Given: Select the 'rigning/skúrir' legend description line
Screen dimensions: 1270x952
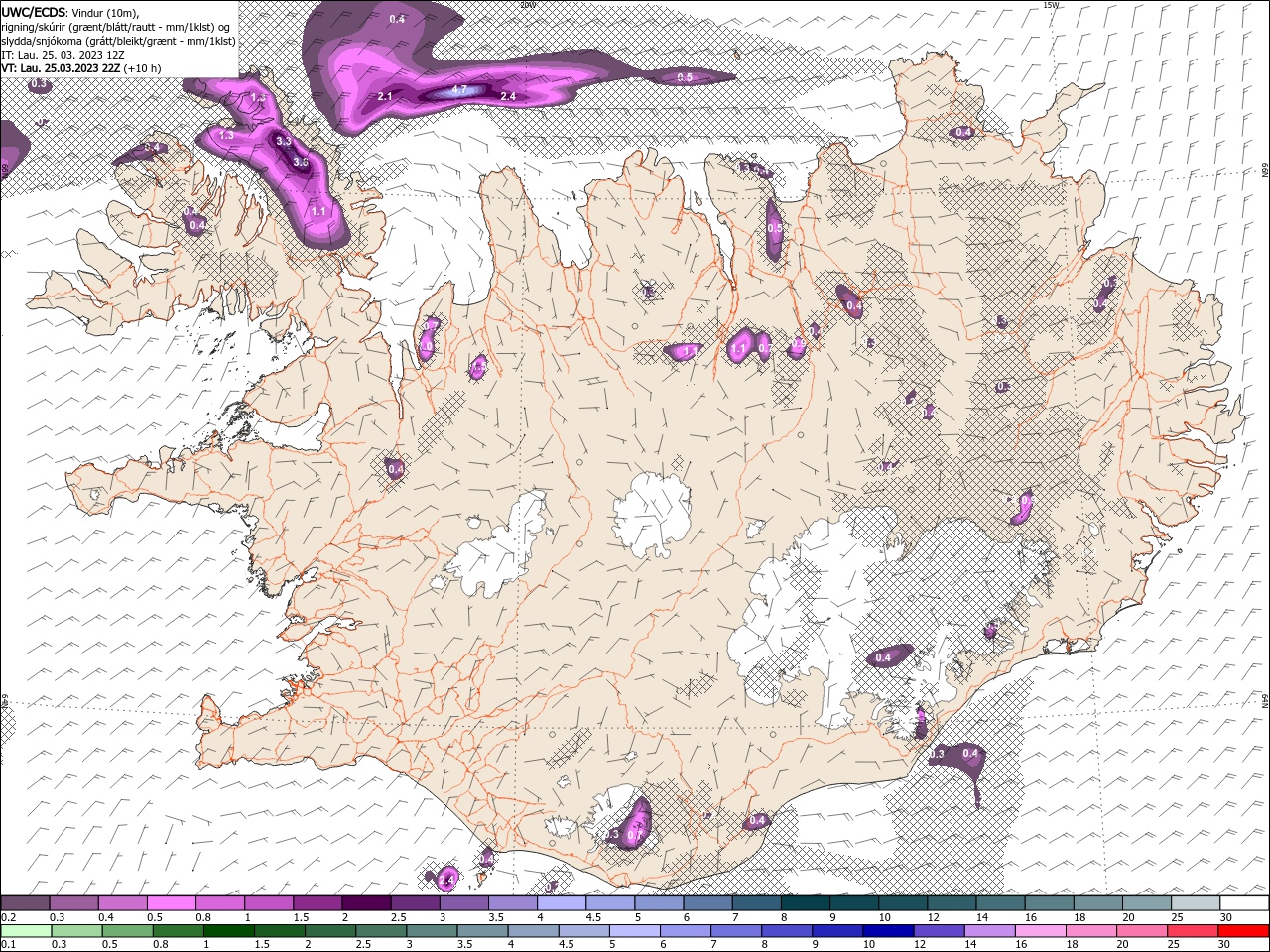Looking at the screenshot, I should tap(115, 27).
